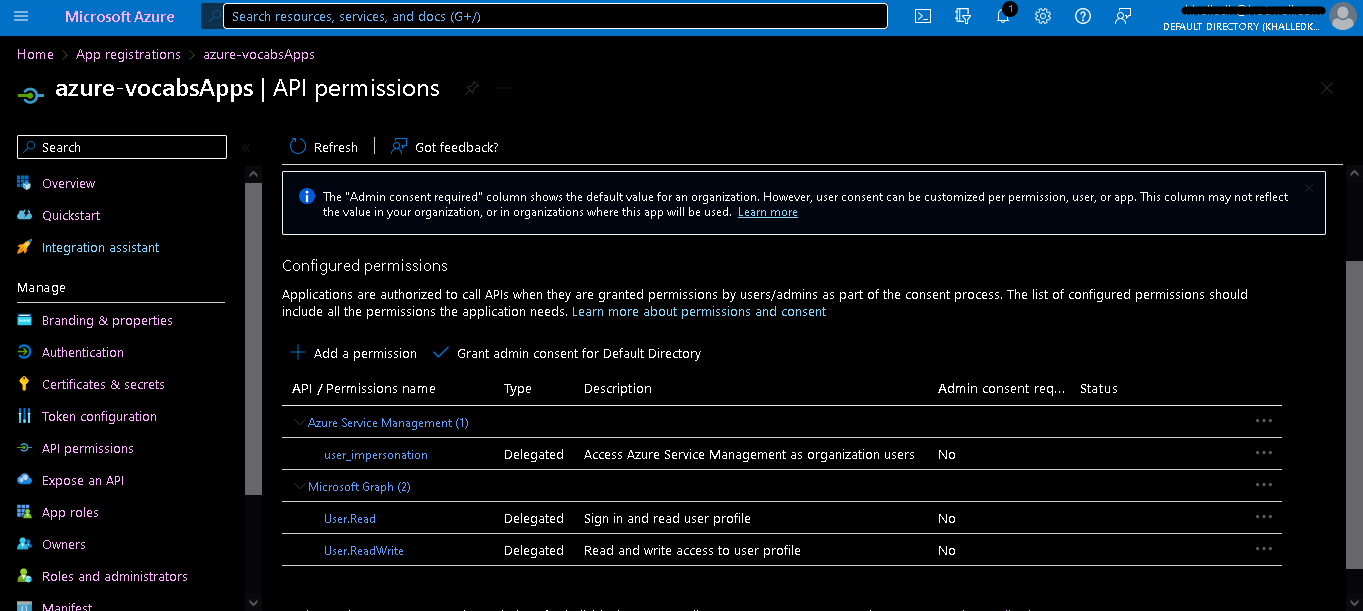Screen dimensions: 1363x611
Task: Click the Admin consent req... column header
Action: pyautogui.click(x=1002, y=388)
